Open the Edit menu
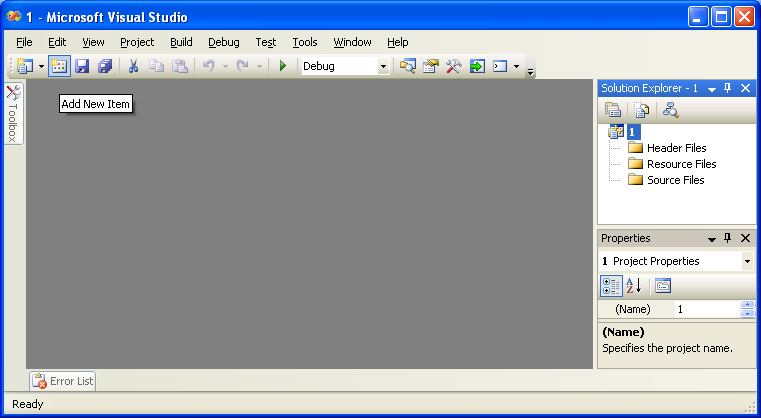The image size is (761, 418). tap(57, 42)
